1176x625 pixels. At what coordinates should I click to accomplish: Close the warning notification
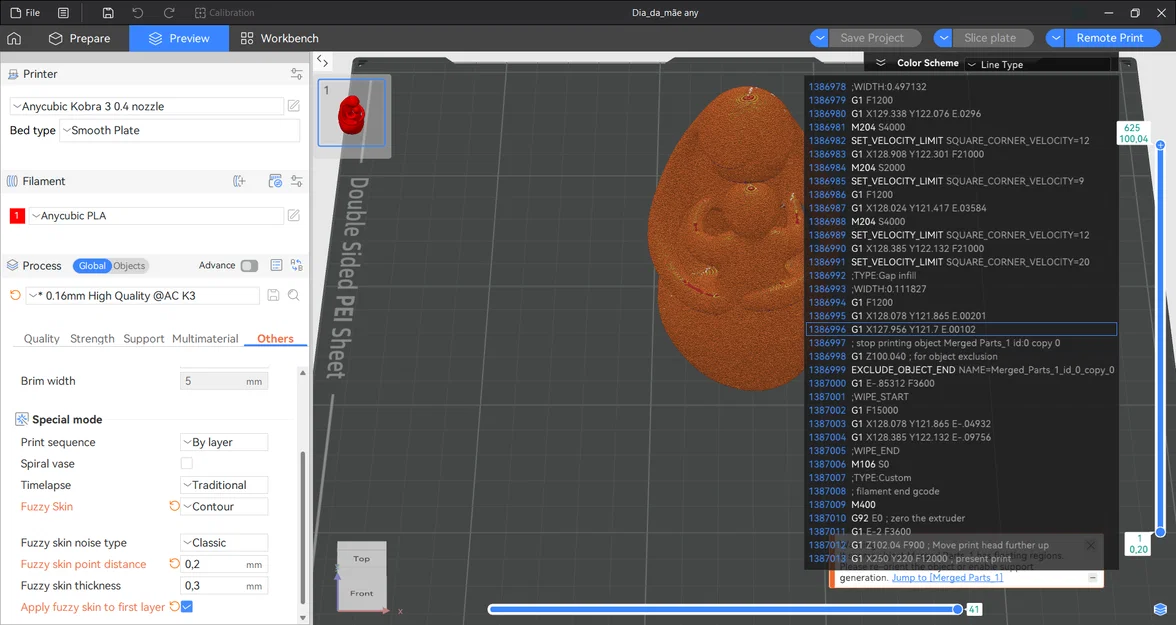(1090, 545)
